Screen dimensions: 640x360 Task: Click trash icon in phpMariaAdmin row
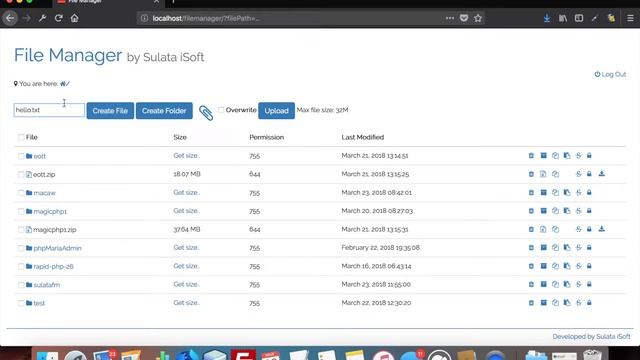(531, 247)
